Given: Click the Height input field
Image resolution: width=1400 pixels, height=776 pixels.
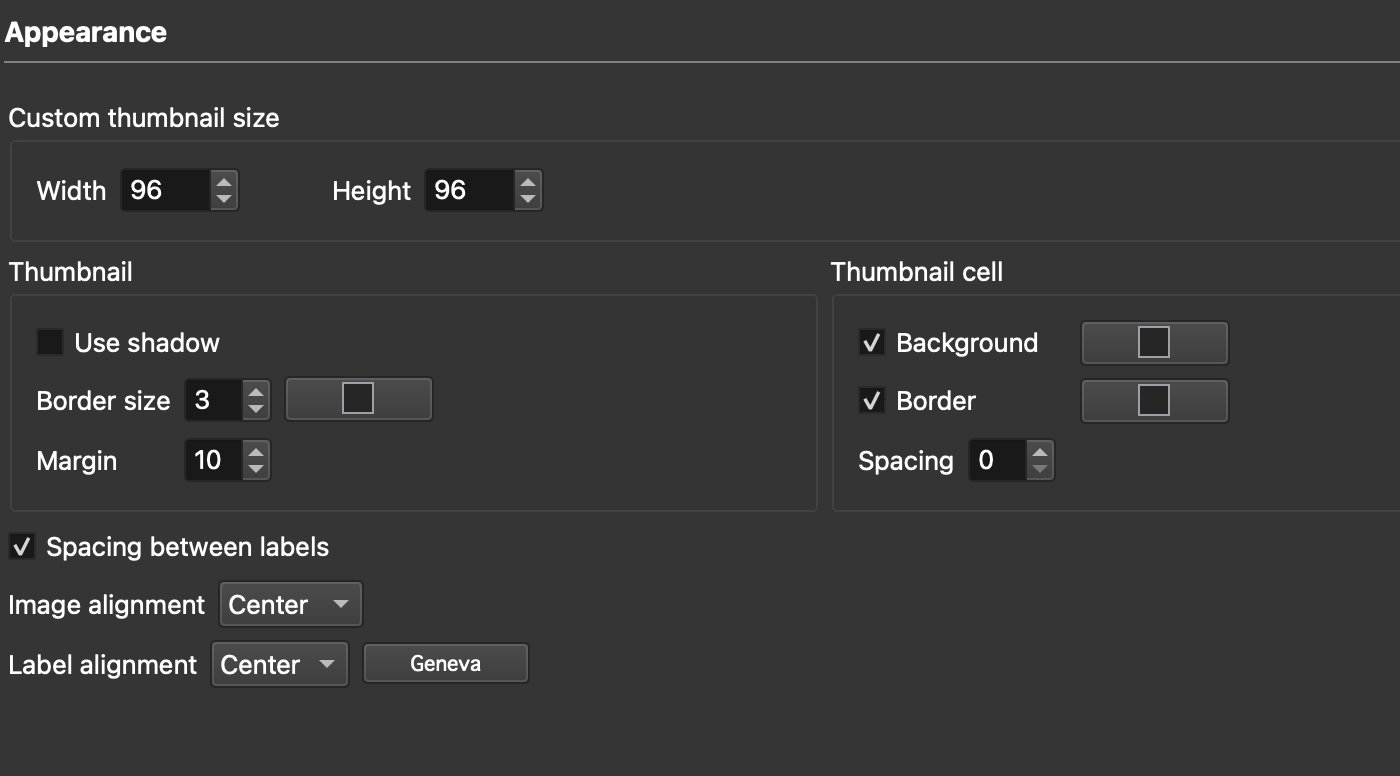Looking at the screenshot, I should 470,190.
